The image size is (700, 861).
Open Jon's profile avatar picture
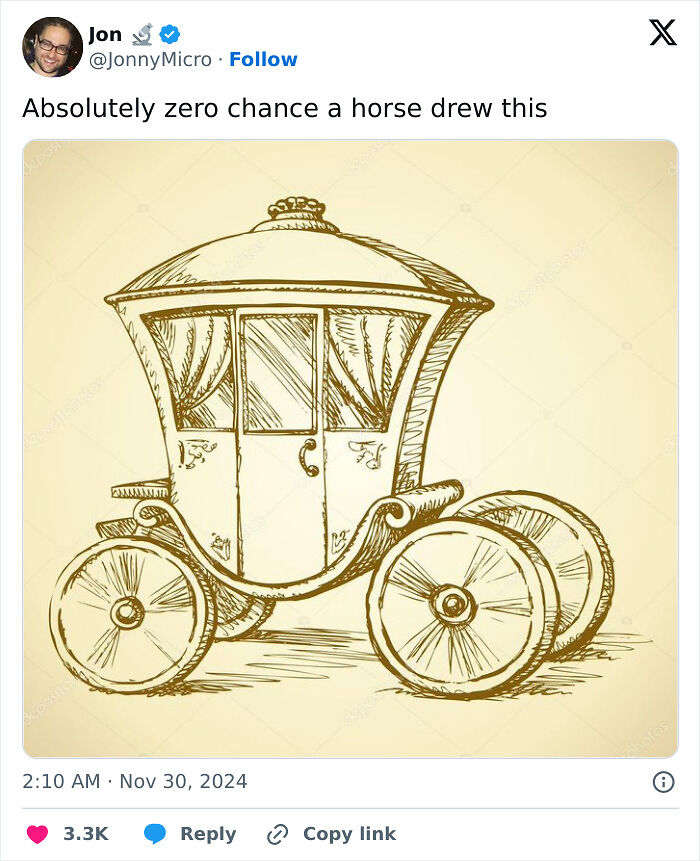[x=52, y=47]
